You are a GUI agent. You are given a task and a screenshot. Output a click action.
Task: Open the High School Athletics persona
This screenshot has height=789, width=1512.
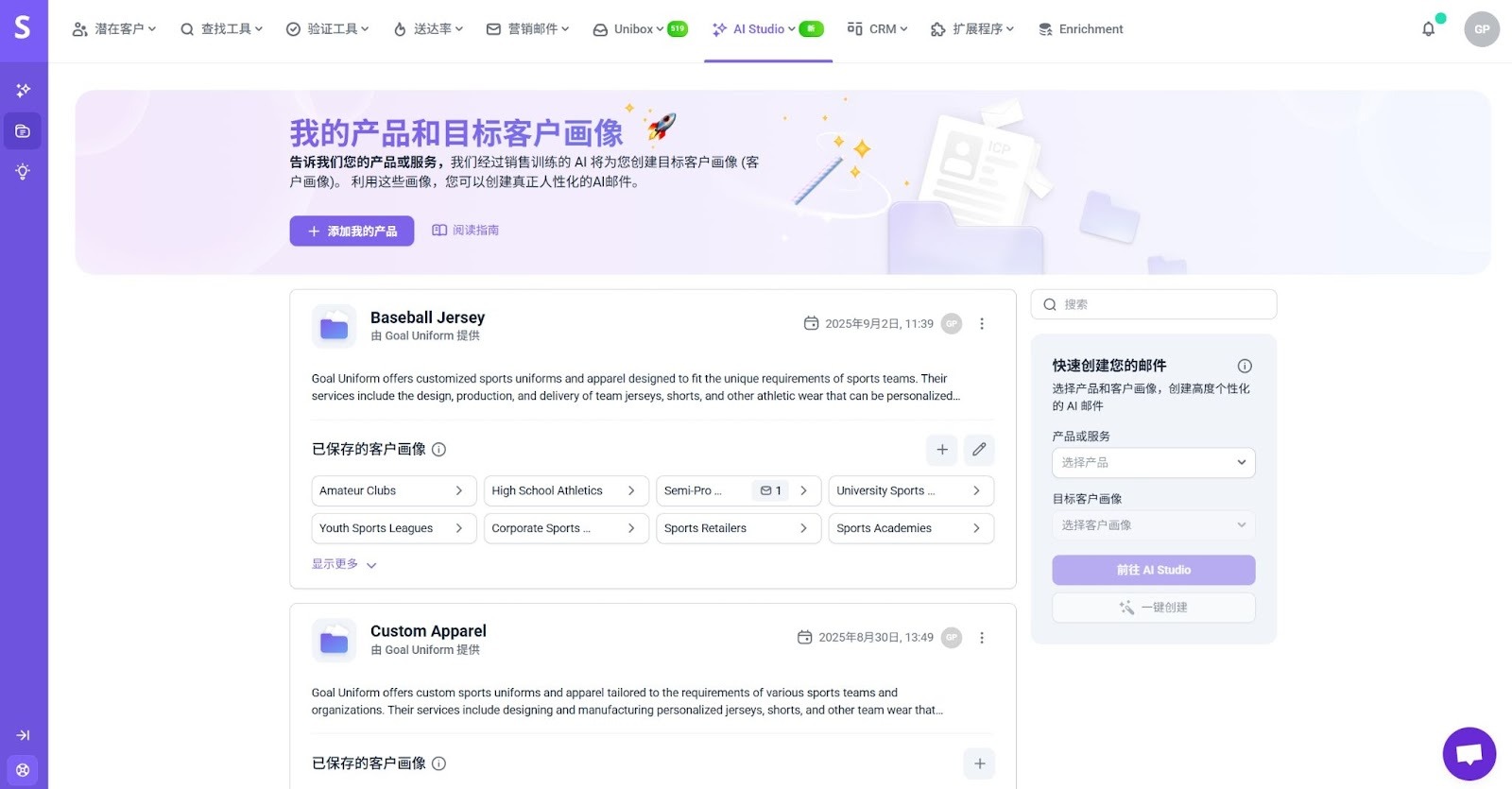pos(565,491)
